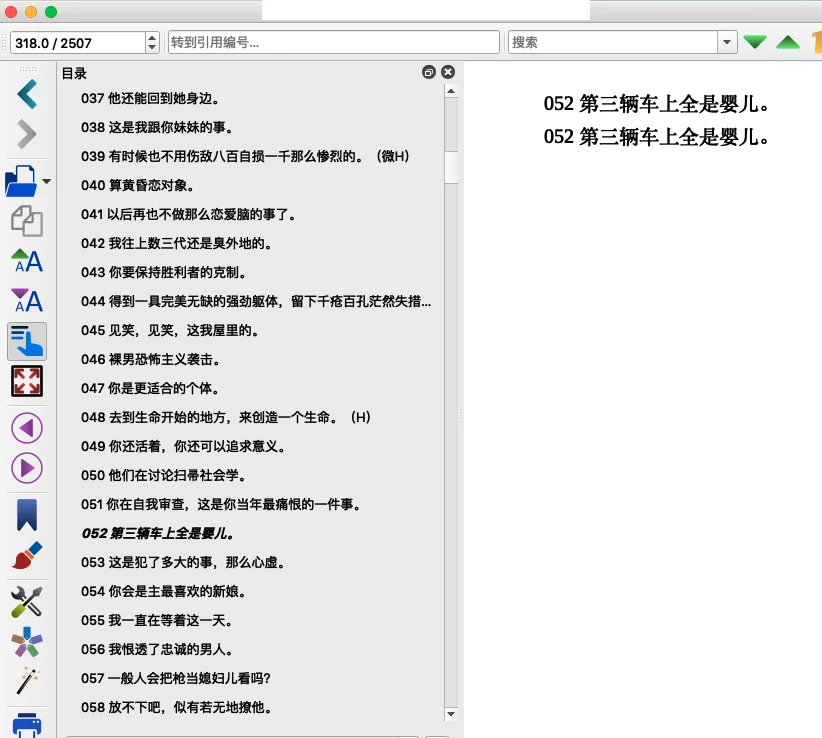Viewport: 822px width, 738px height.
Task: Find previous match with green up arrow
Action: [787, 42]
